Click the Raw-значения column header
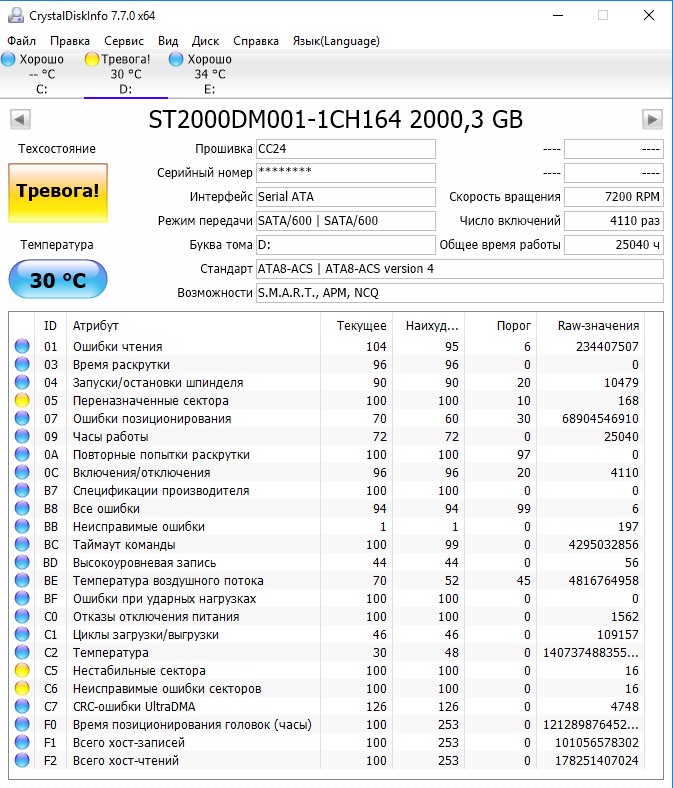The height and width of the screenshot is (788, 673). coord(591,326)
